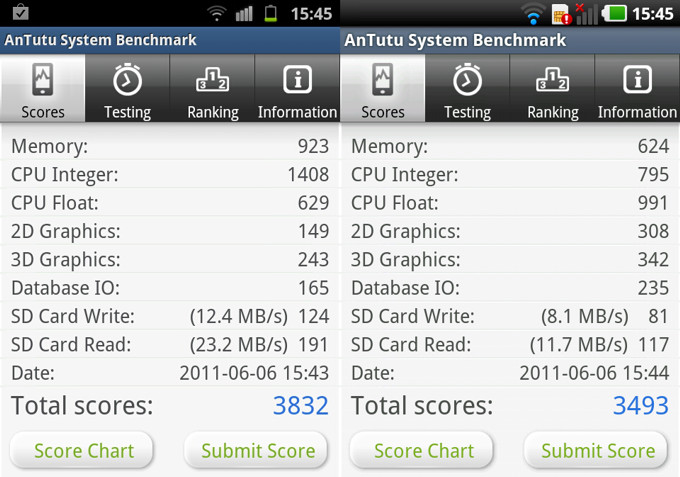
Task: Select CPU Integer score 1408
Action: [x=308, y=174]
